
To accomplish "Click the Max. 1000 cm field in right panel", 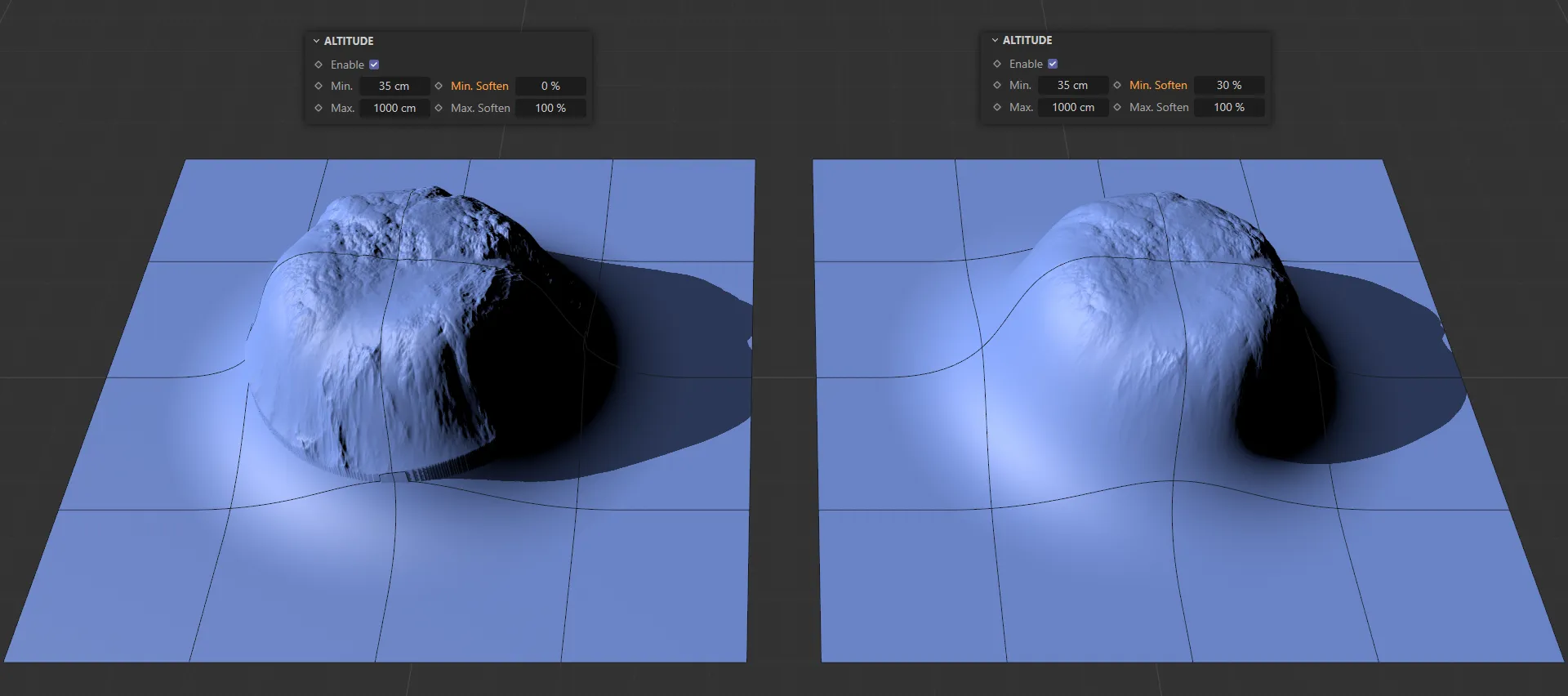I will click(x=1073, y=107).
